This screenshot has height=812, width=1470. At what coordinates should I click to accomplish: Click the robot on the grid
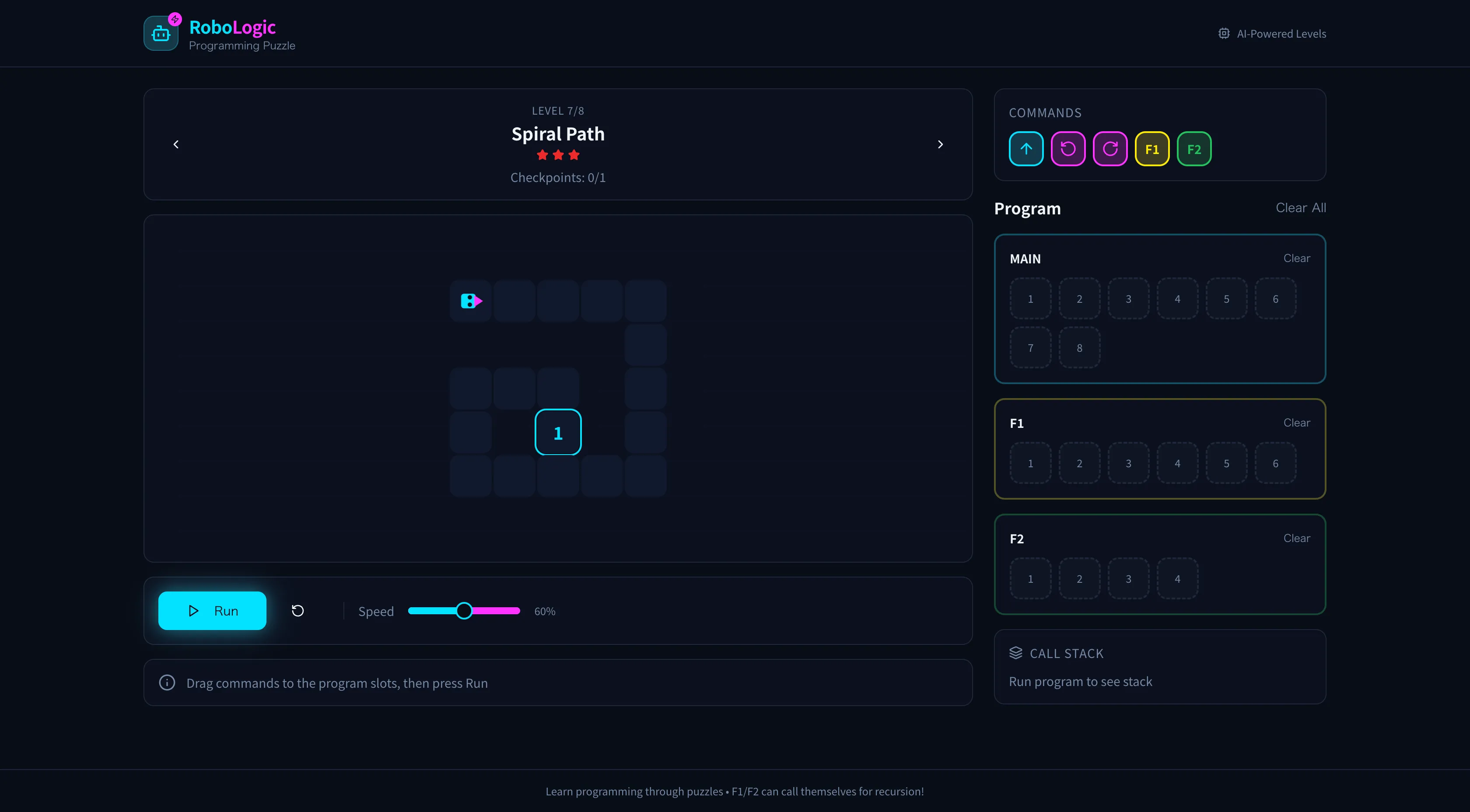[x=471, y=301]
